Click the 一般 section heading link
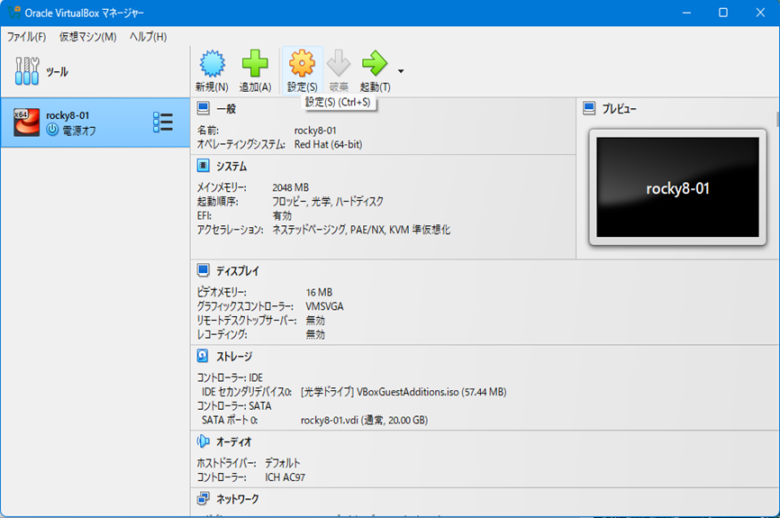780x518 pixels. point(226,108)
